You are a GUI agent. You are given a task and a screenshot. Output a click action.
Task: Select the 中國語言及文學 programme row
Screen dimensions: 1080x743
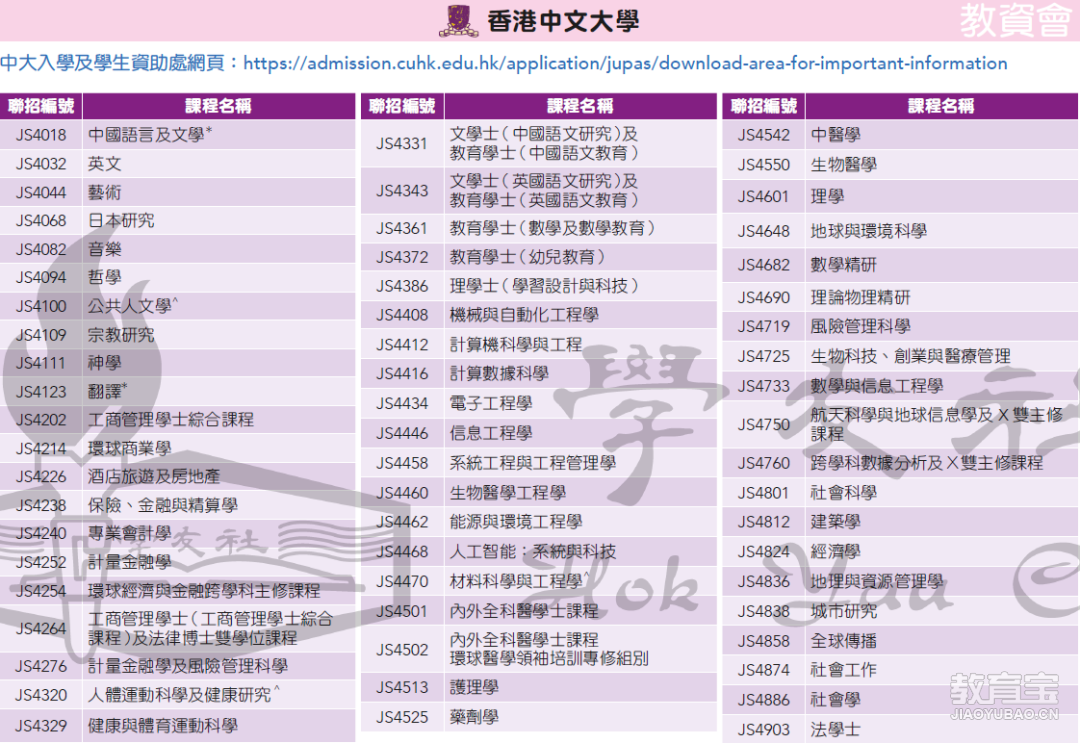click(x=177, y=135)
